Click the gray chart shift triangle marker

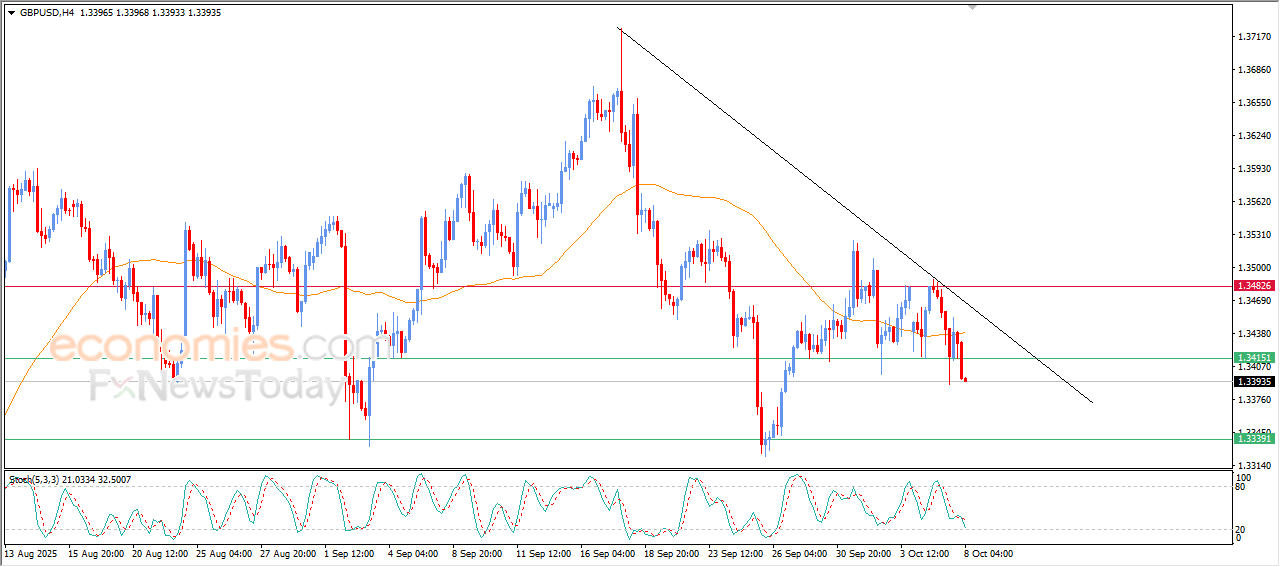click(x=971, y=7)
